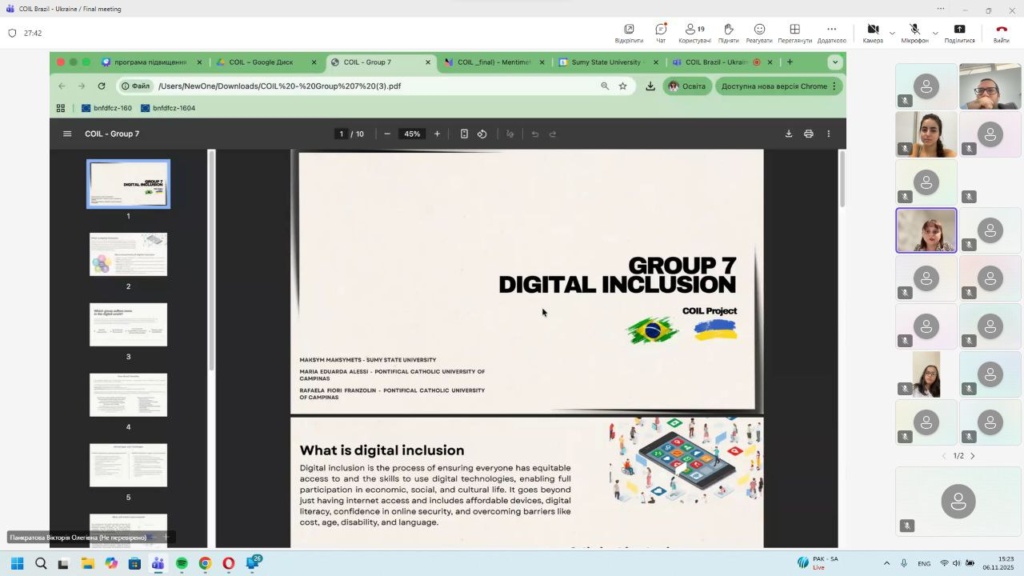Image resolution: width=1024 pixels, height=576 pixels.
Task: Expand microphone options dropdown arrow
Action: pyautogui.click(x=934, y=32)
